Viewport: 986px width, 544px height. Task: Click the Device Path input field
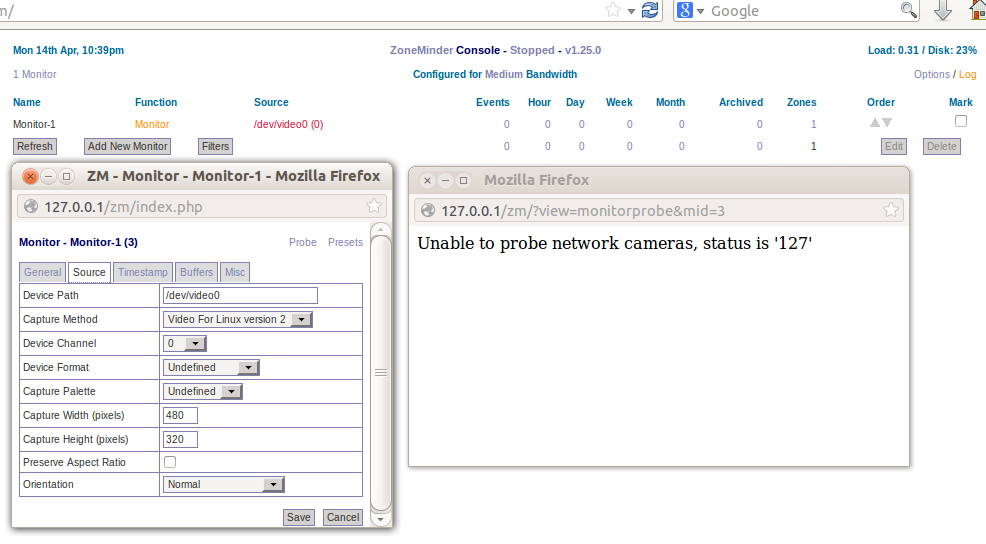pyautogui.click(x=240, y=296)
